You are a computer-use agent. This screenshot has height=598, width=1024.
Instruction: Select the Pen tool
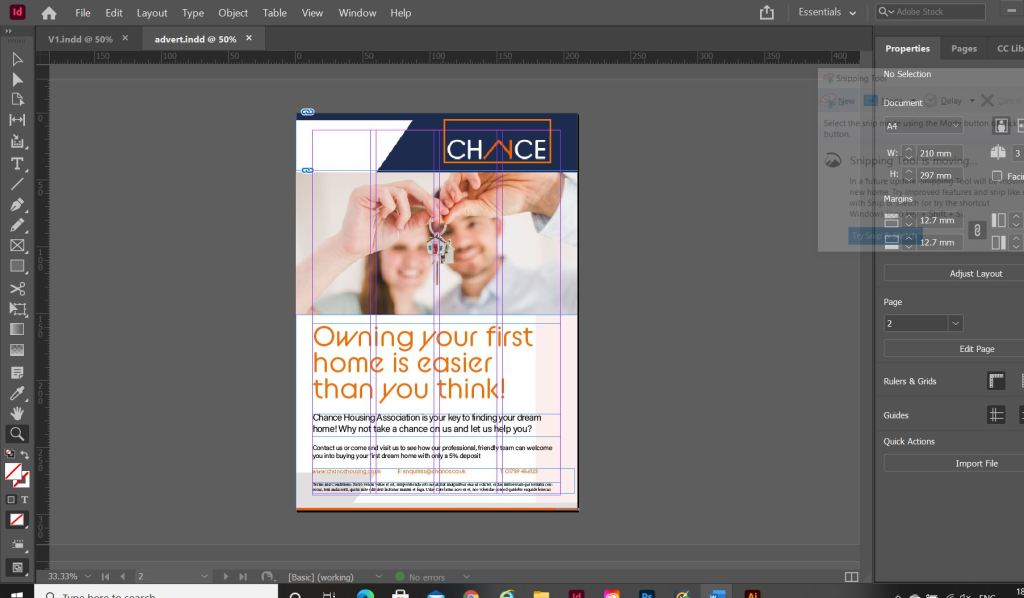pyautogui.click(x=17, y=204)
